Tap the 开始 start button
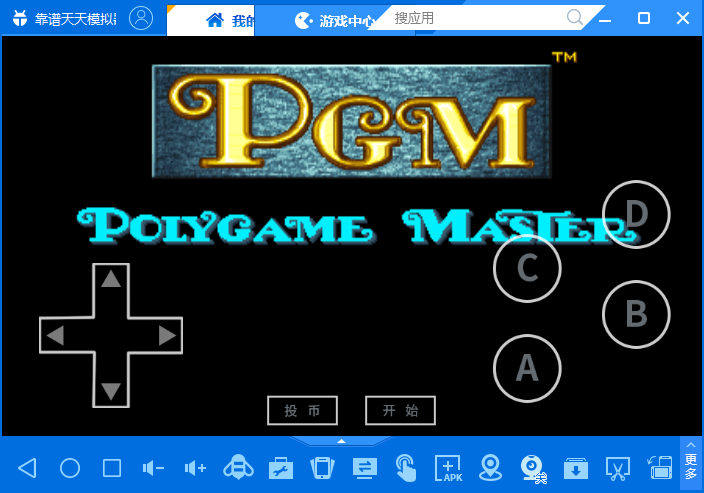 (x=400, y=410)
